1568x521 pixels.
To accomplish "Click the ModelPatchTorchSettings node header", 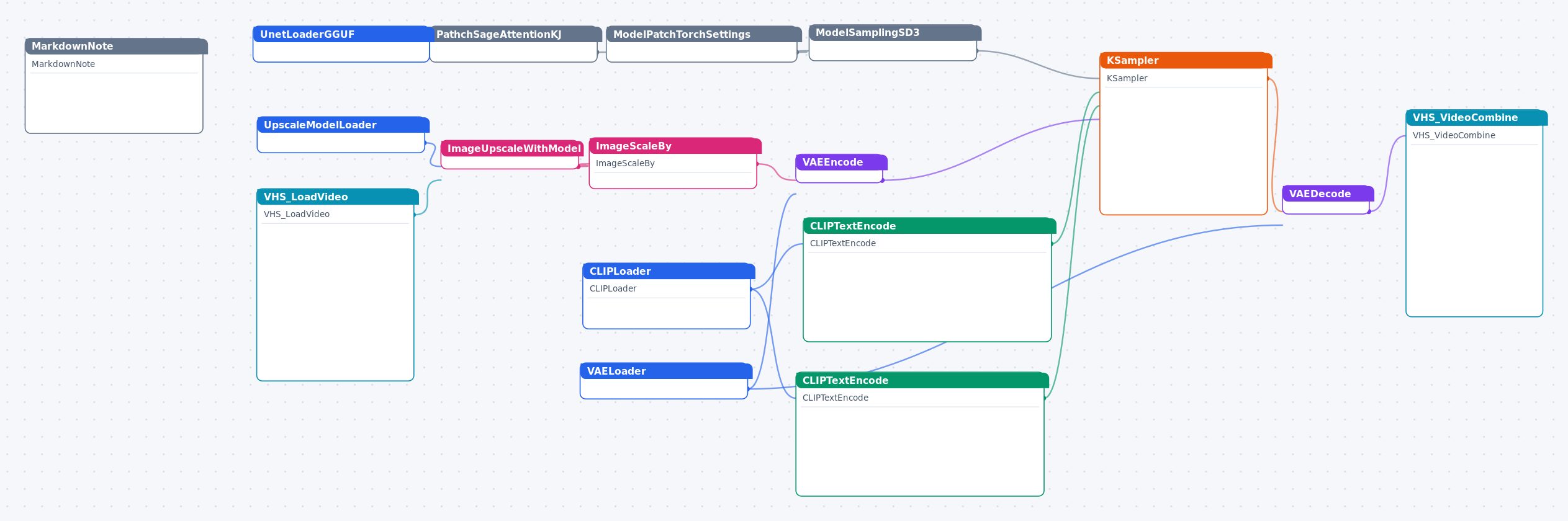I will point(704,34).
